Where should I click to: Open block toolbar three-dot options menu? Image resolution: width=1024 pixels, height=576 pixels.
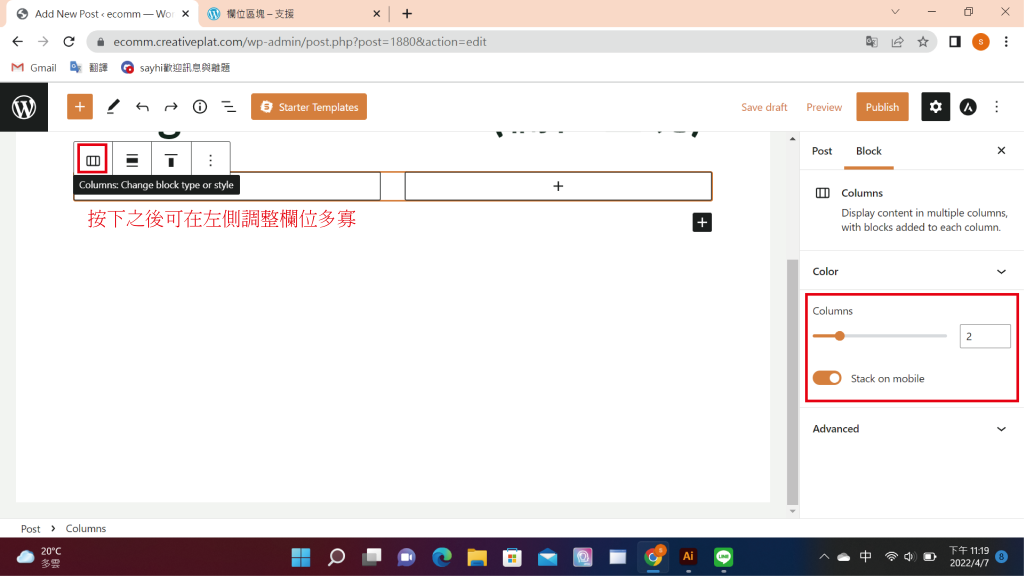(x=210, y=160)
